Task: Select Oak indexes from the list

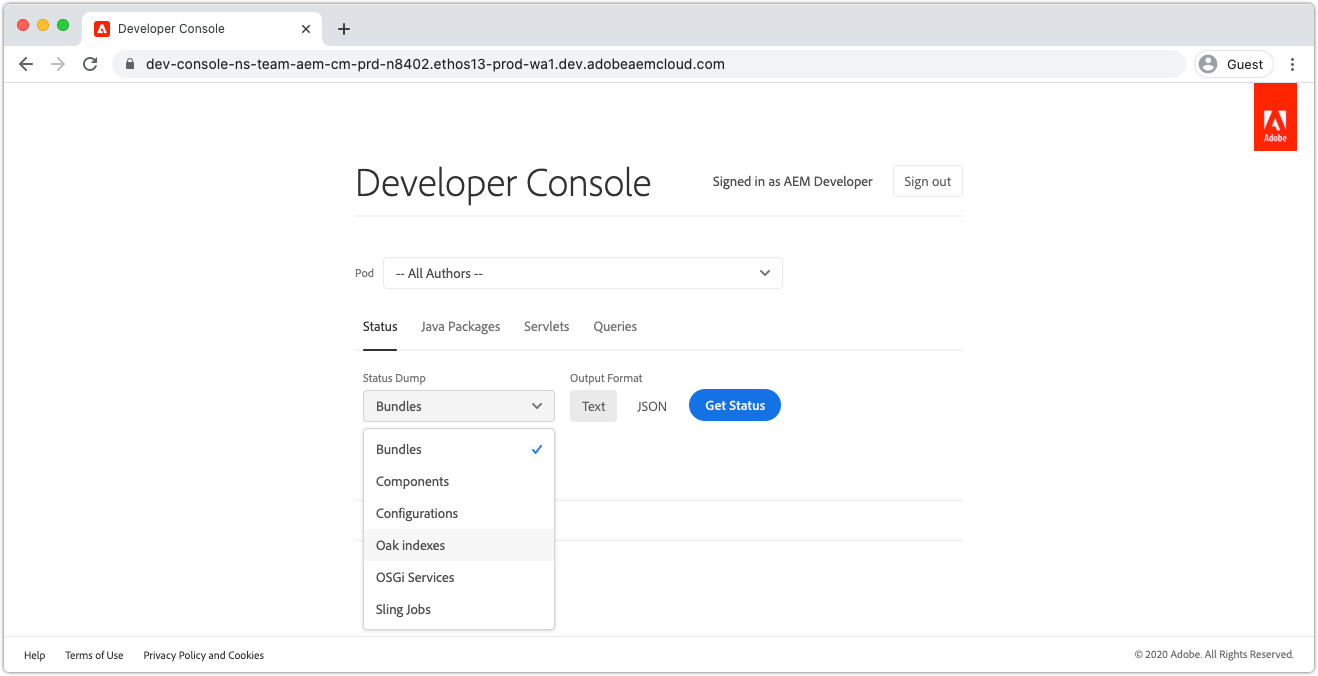Action: pyautogui.click(x=459, y=546)
